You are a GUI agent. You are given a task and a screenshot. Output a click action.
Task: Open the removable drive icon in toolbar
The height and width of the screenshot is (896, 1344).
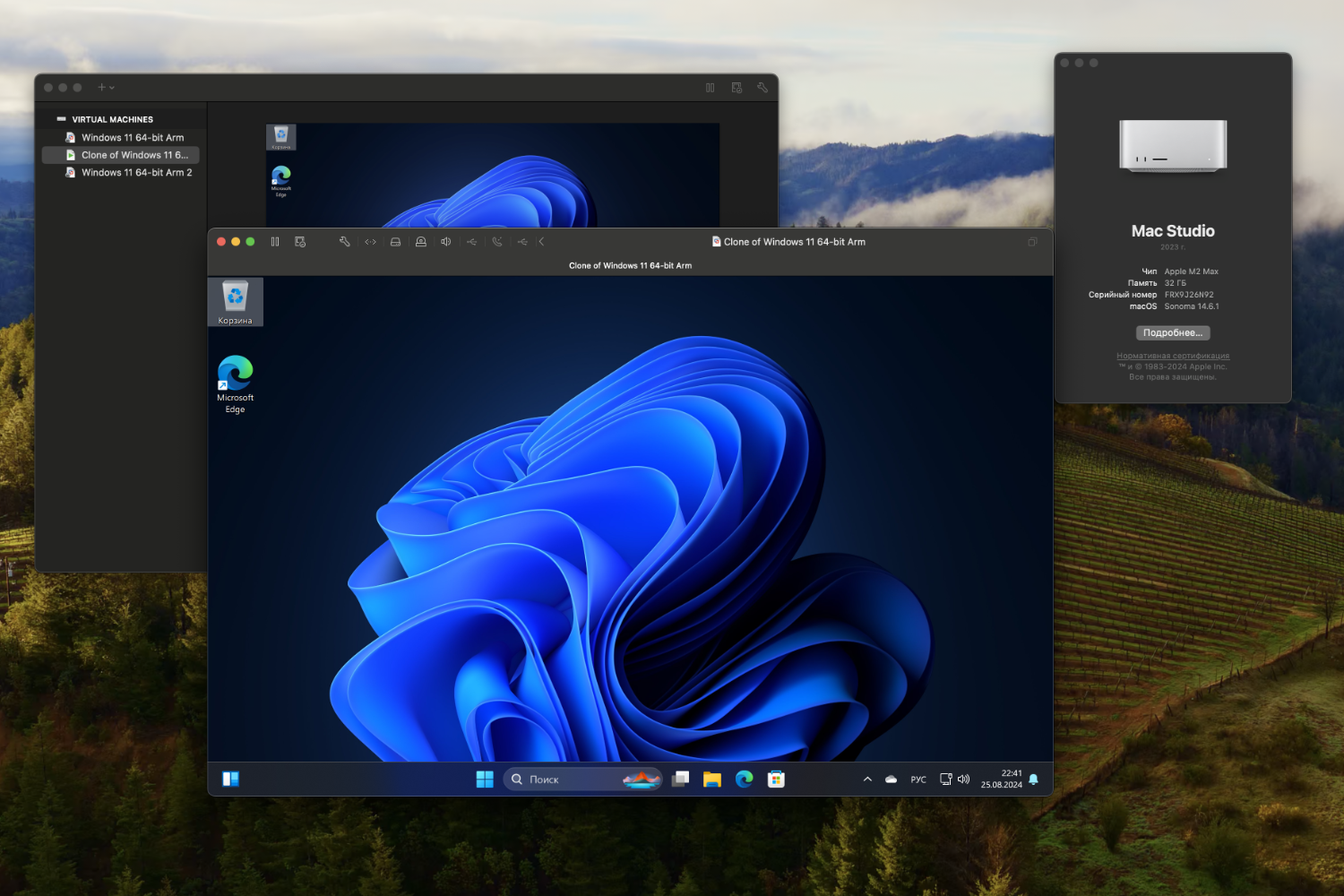coord(395,241)
